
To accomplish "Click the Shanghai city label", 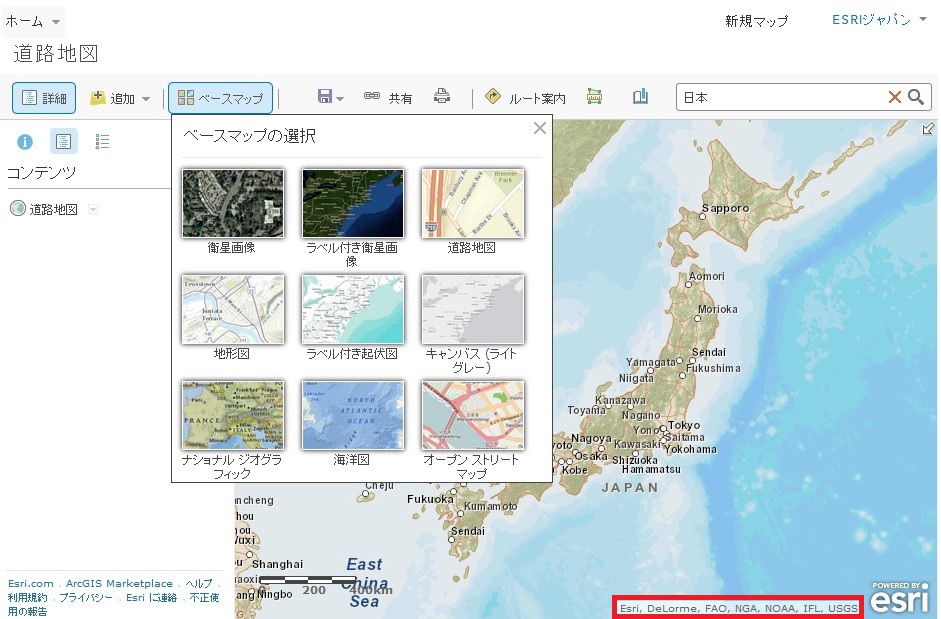I will pos(277,564).
